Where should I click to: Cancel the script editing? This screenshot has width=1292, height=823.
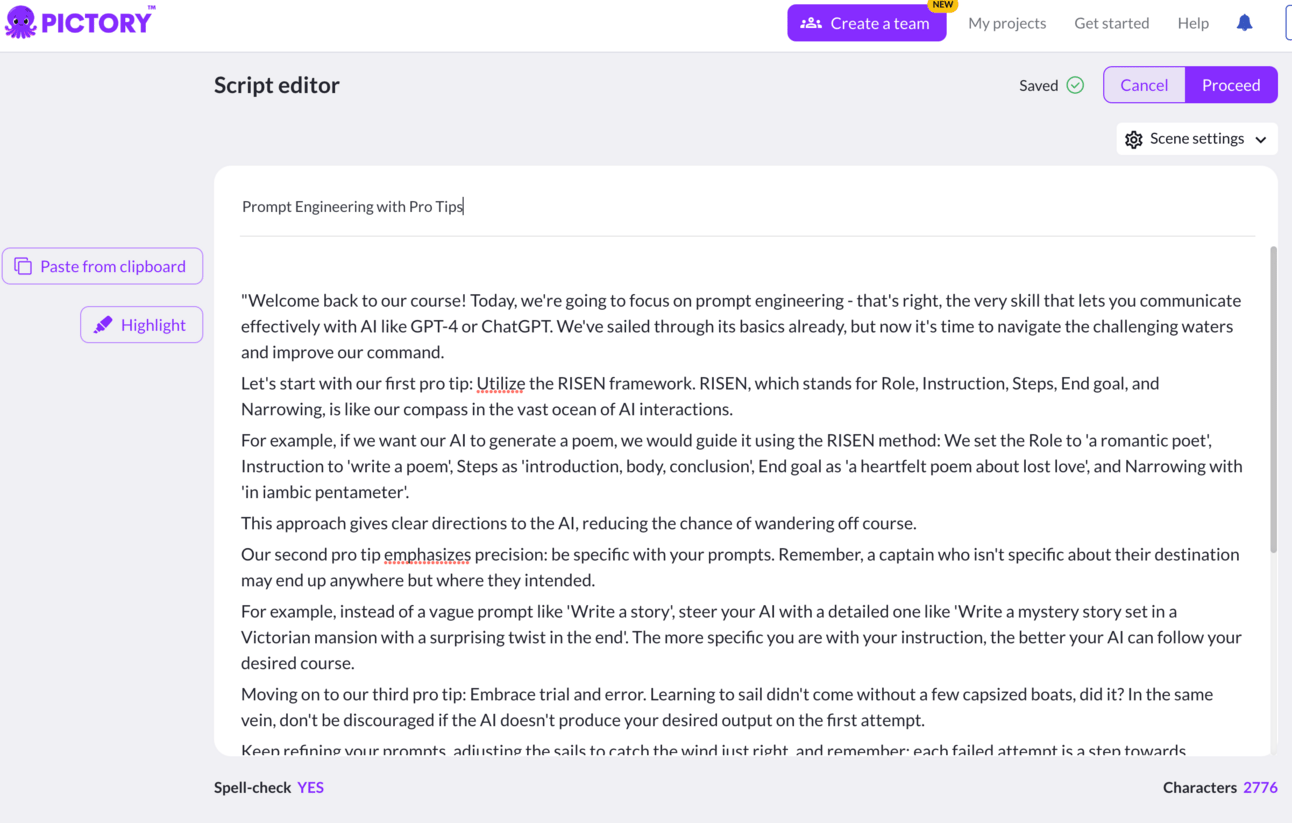(x=1144, y=85)
